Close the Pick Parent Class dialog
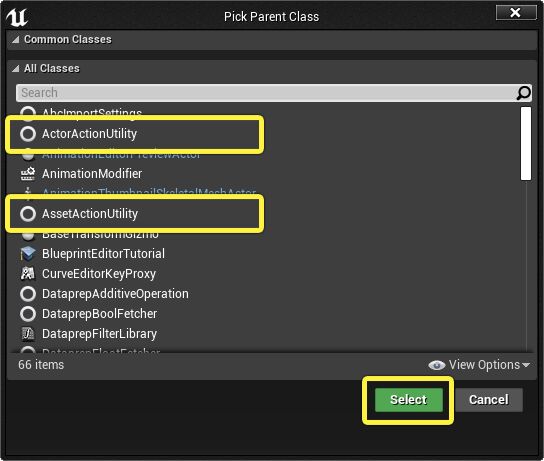544x461 pixels. click(x=516, y=13)
